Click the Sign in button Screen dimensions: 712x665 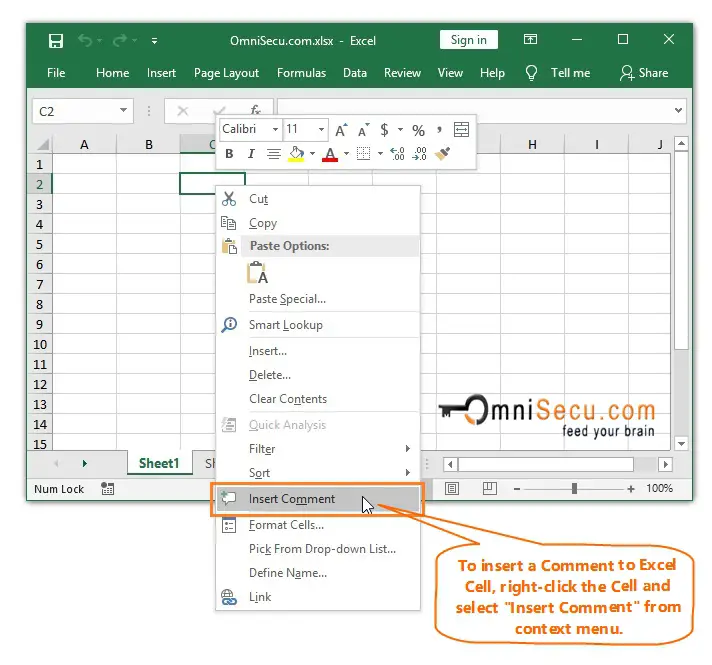469,40
